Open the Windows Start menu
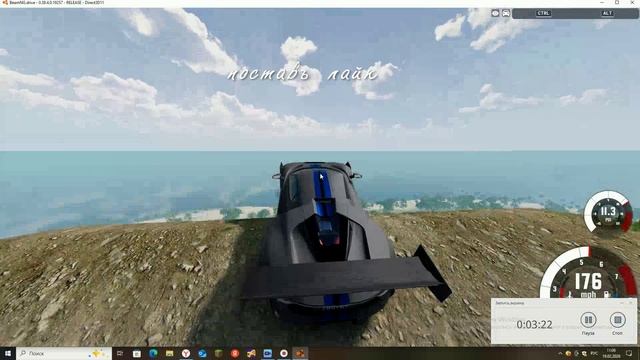This screenshot has width=640, height=360. pos(8,353)
